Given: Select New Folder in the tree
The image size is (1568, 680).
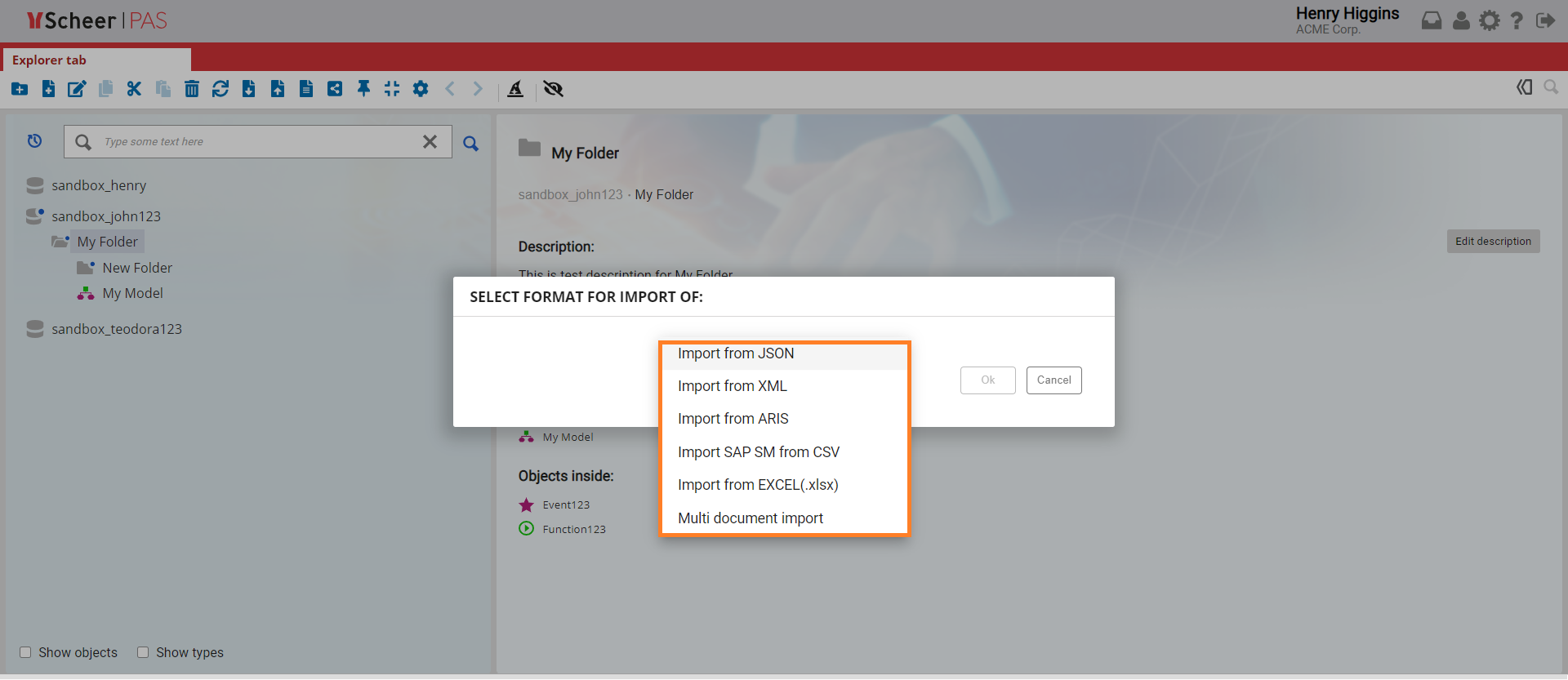Looking at the screenshot, I should [x=137, y=268].
